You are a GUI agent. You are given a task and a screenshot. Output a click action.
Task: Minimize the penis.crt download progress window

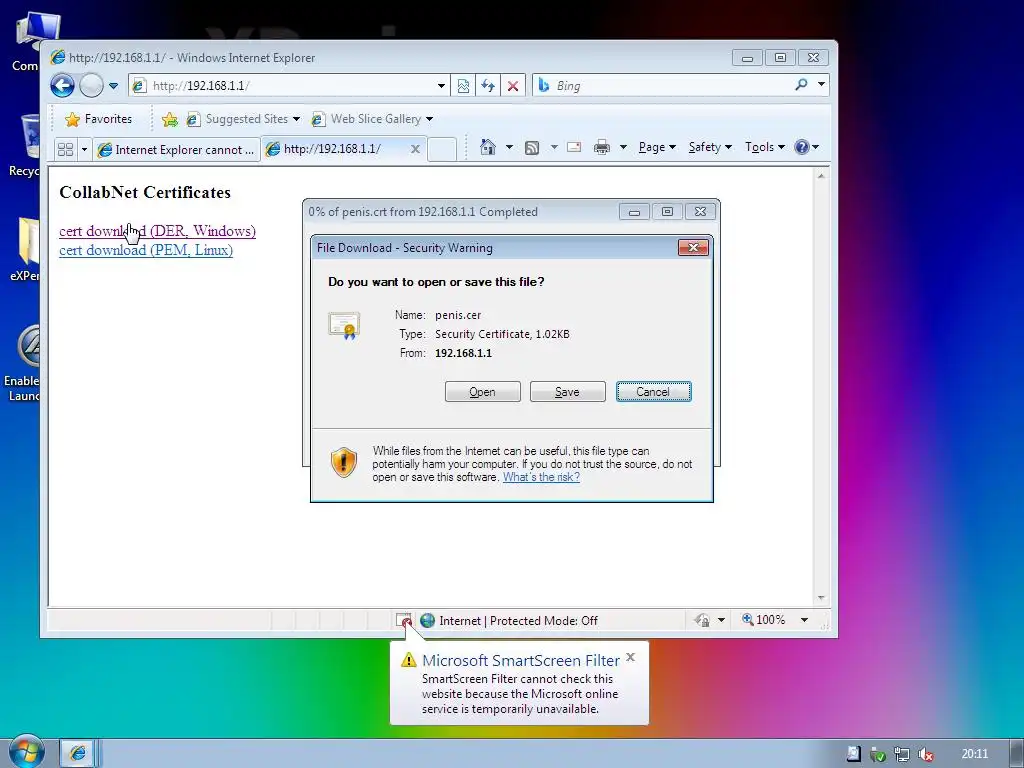[x=634, y=212]
